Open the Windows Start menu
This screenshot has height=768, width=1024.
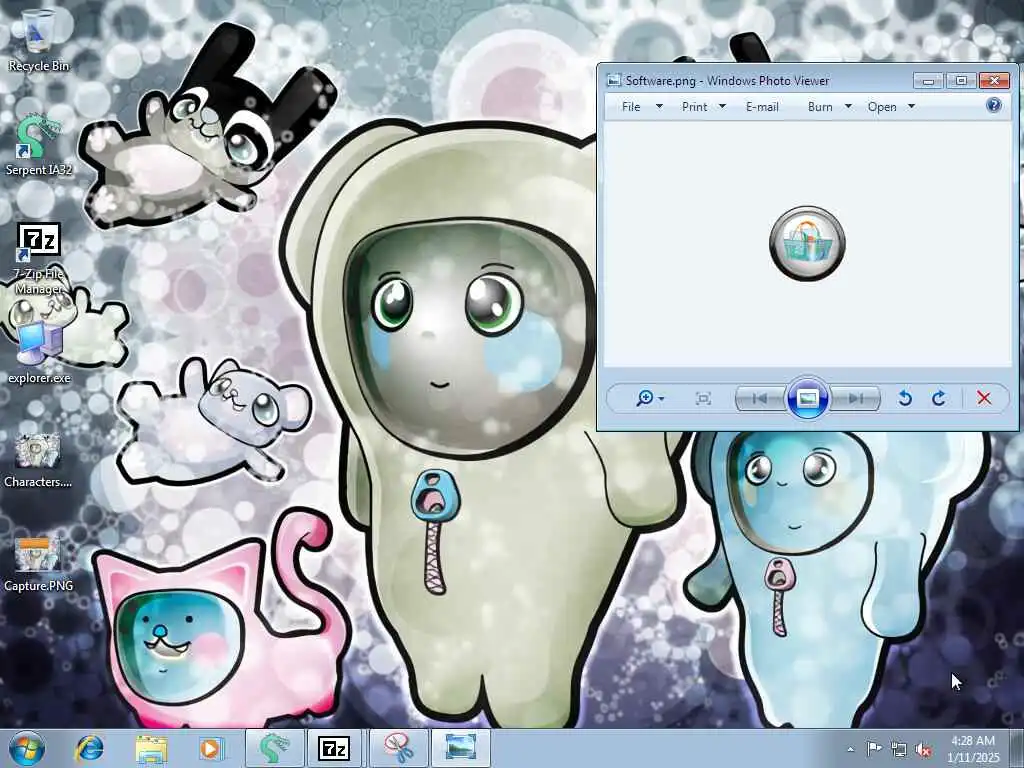pyautogui.click(x=26, y=748)
